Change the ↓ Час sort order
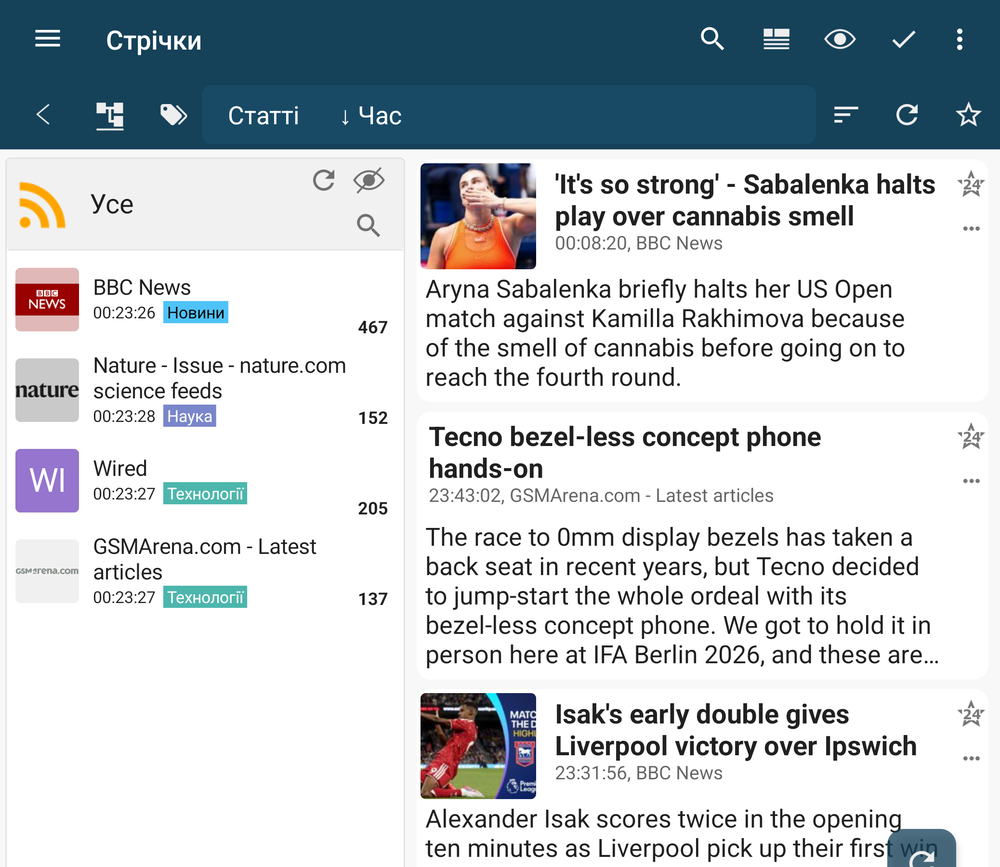The width and height of the screenshot is (1000, 867). 371,115
